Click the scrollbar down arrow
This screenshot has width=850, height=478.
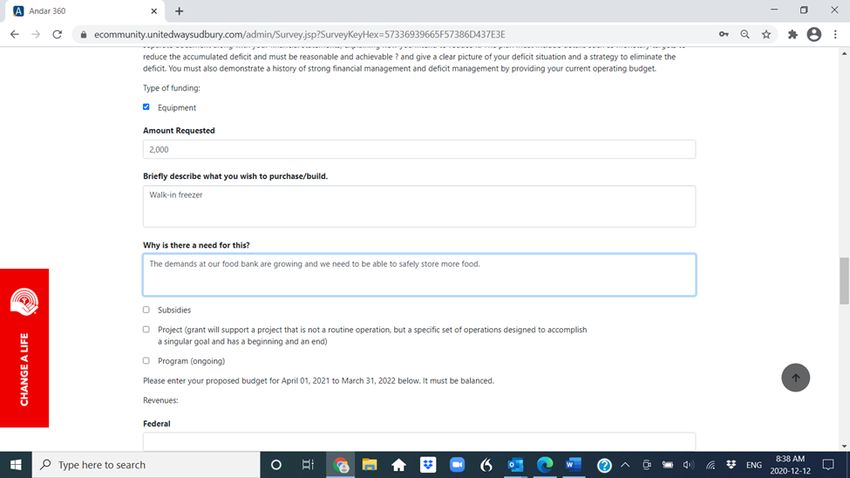[844, 446]
